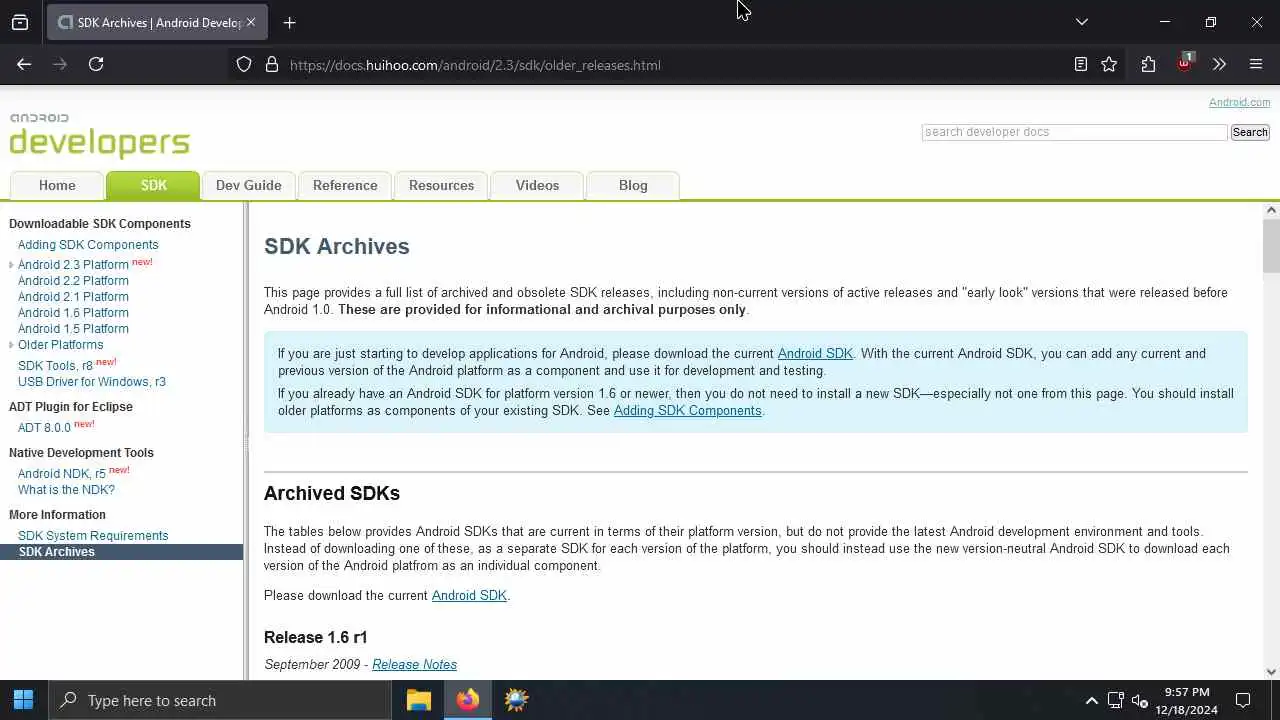Click page scrollbar down arrow

click(x=1271, y=672)
